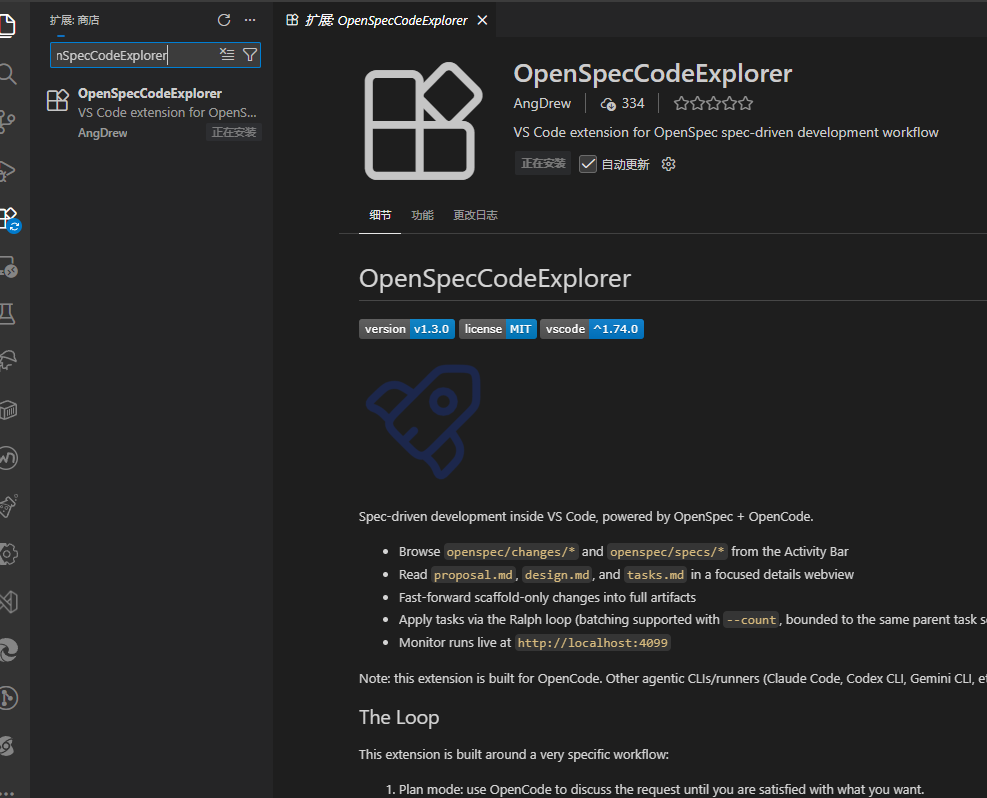Switch to the 功能 tab

coord(422,215)
